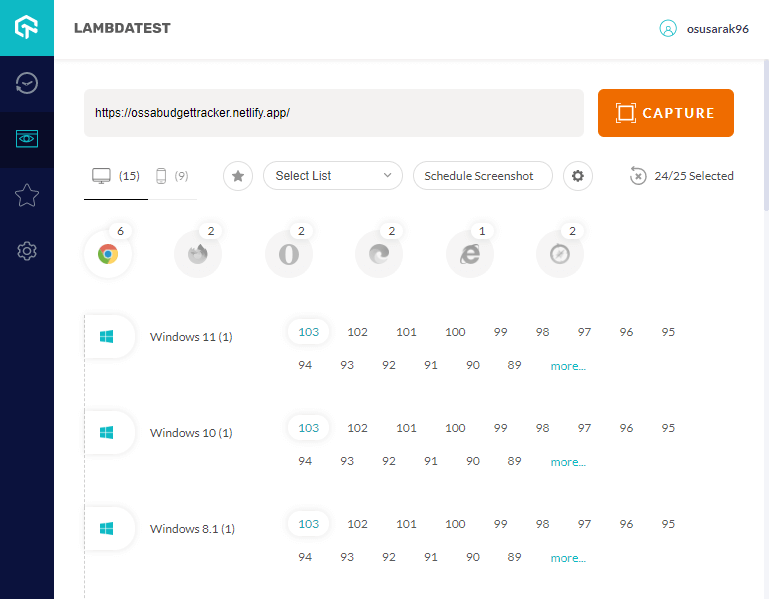This screenshot has width=769, height=600.
Task: Select the Internet Explorer browser icon
Action: [x=470, y=254]
